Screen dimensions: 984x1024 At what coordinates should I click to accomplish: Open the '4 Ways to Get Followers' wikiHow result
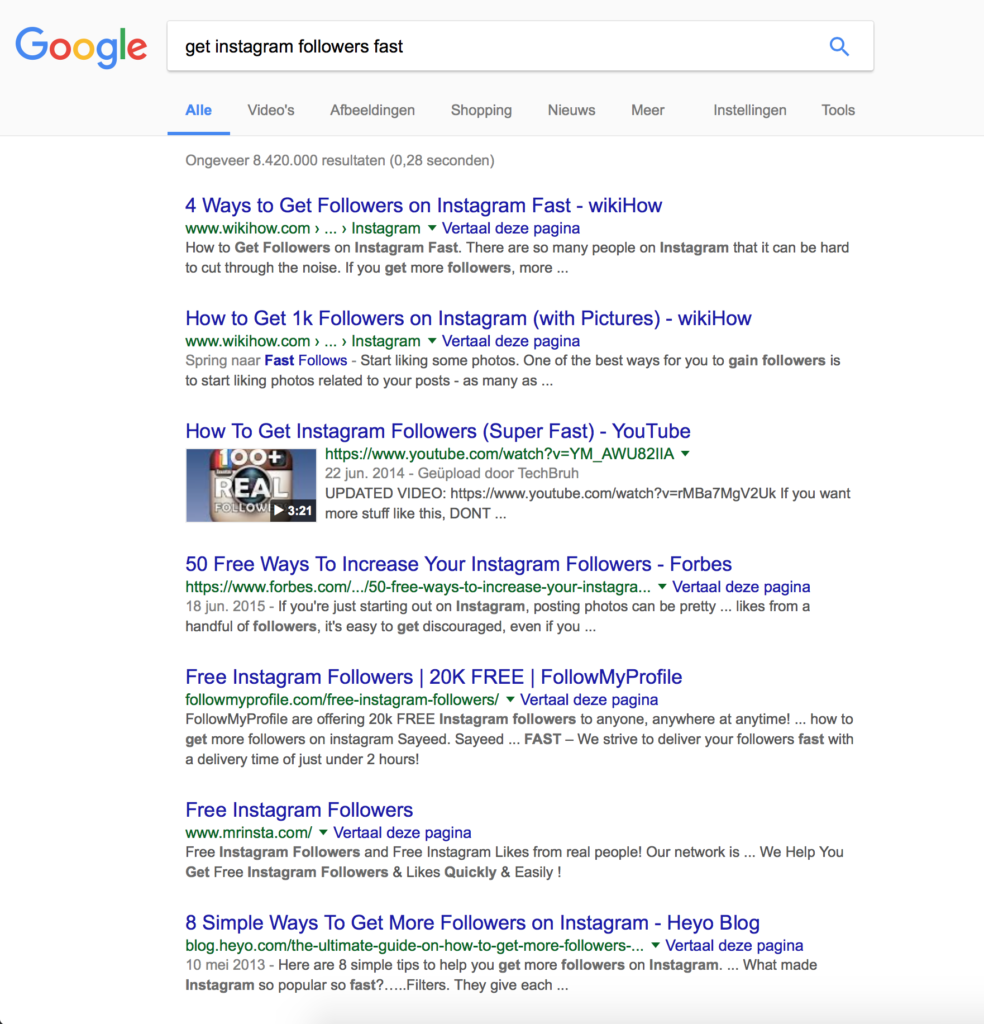pos(424,206)
